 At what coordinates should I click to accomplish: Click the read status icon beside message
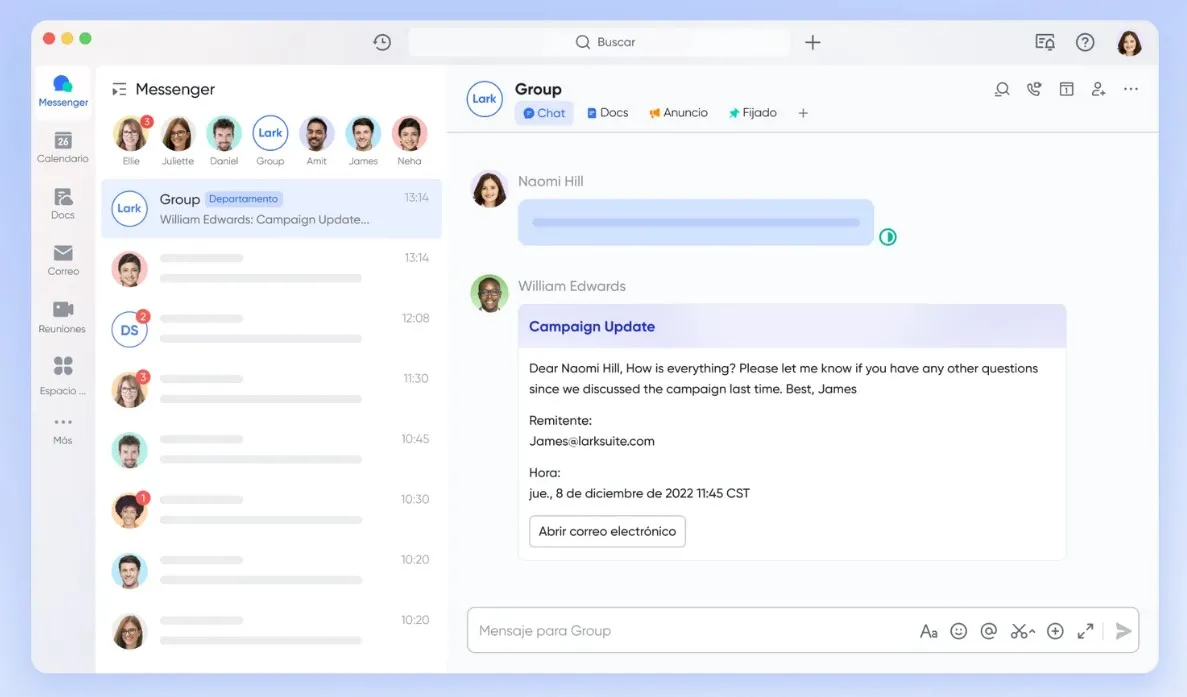pos(888,237)
